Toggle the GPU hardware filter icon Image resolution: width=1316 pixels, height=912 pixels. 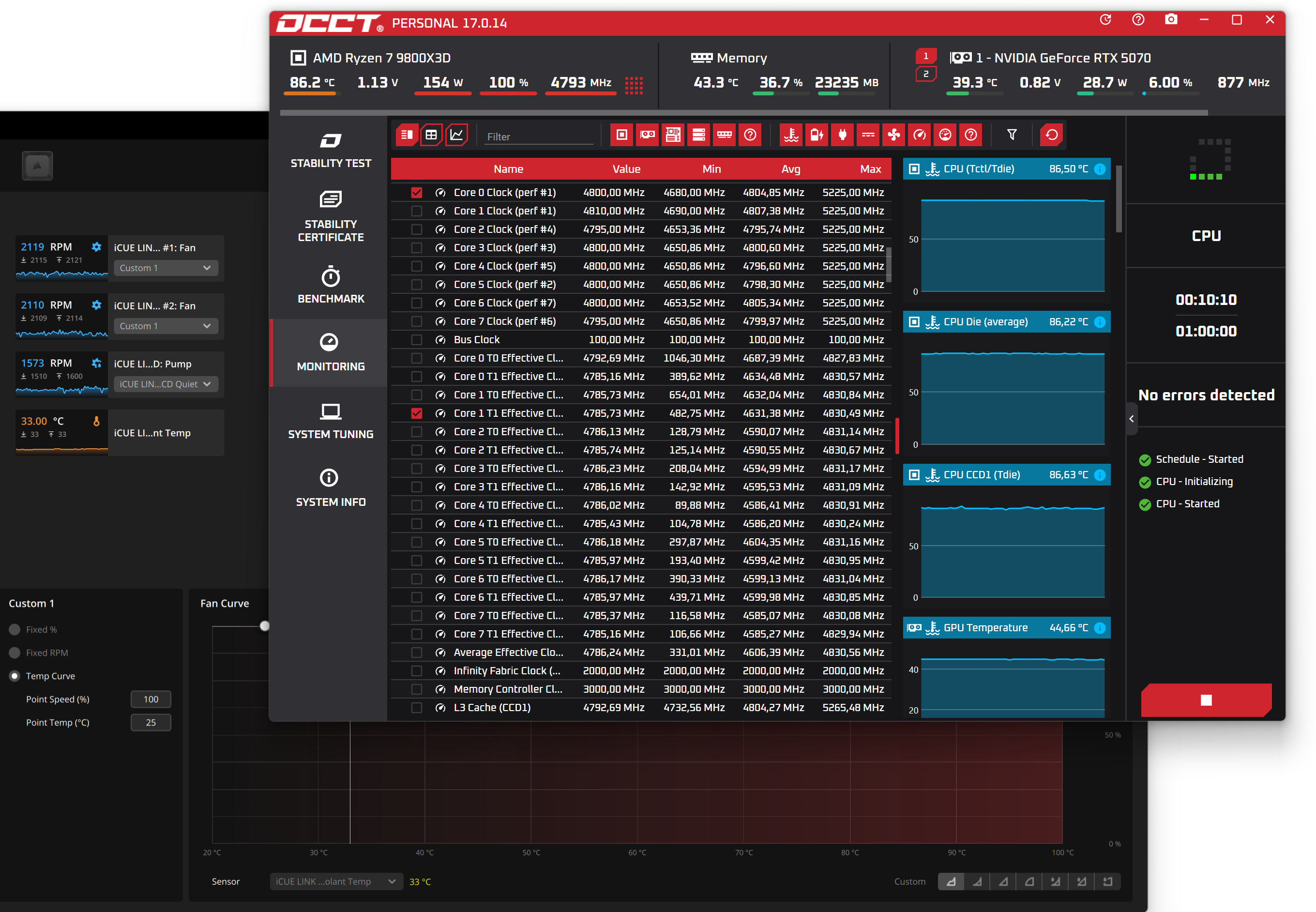647,136
